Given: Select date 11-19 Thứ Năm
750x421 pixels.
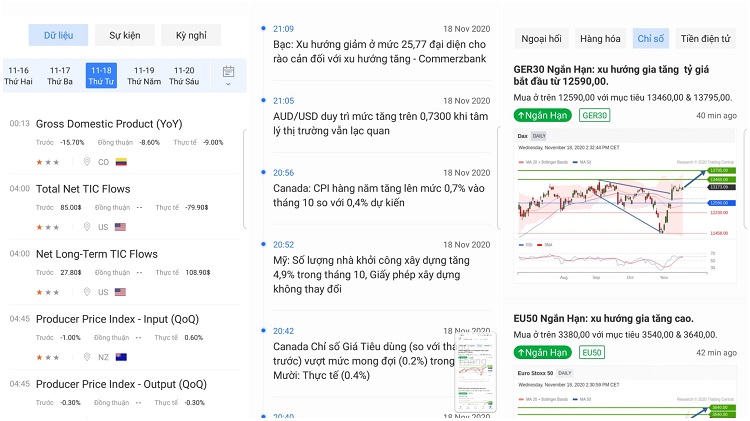Looking at the screenshot, I should click(x=144, y=76).
